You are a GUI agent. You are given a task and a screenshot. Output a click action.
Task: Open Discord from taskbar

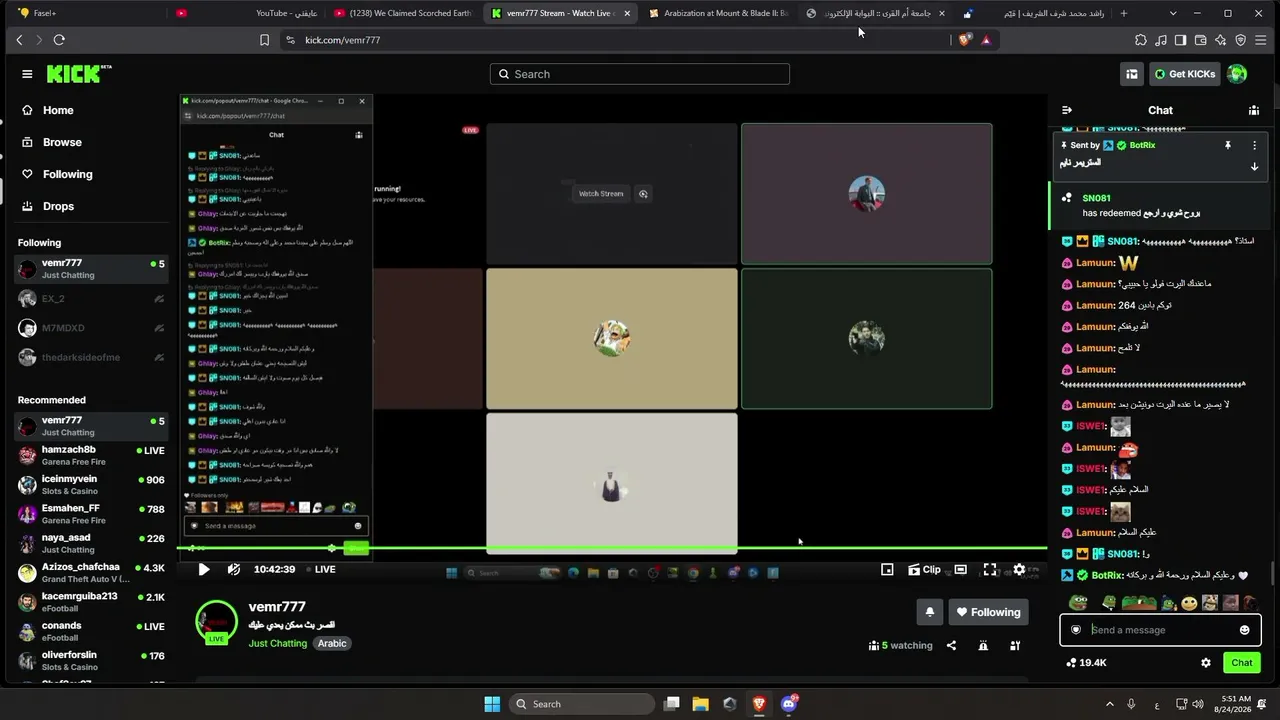pyautogui.click(x=789, y=704)
